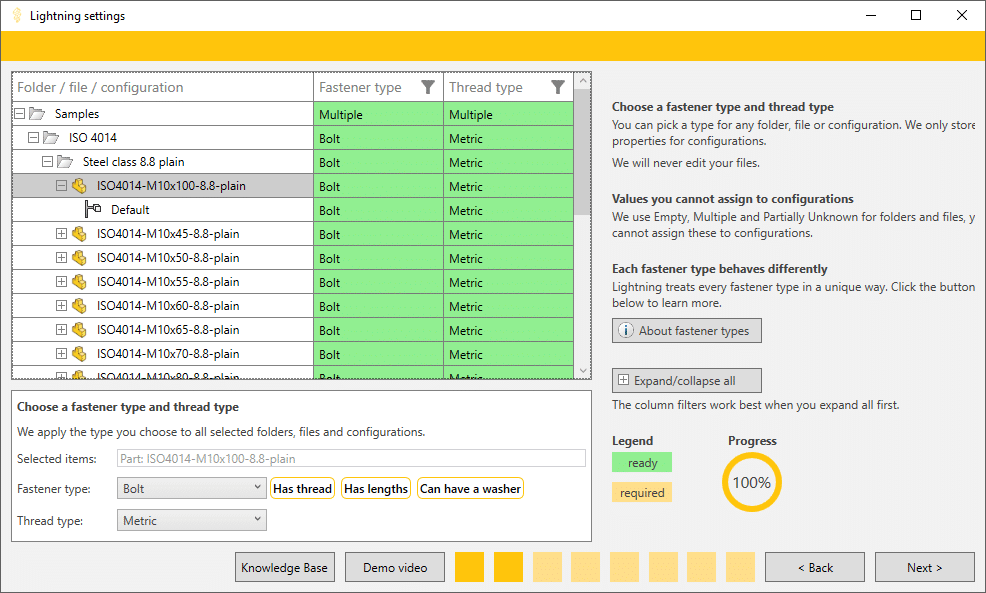
Task: Click the filter icon on Fastener type column
Action: [429, 87]
